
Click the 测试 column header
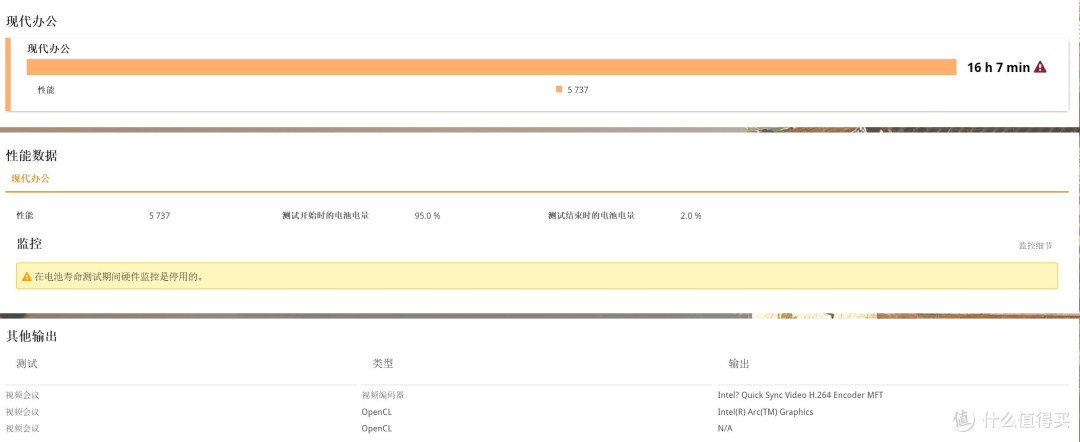[27, 364]
